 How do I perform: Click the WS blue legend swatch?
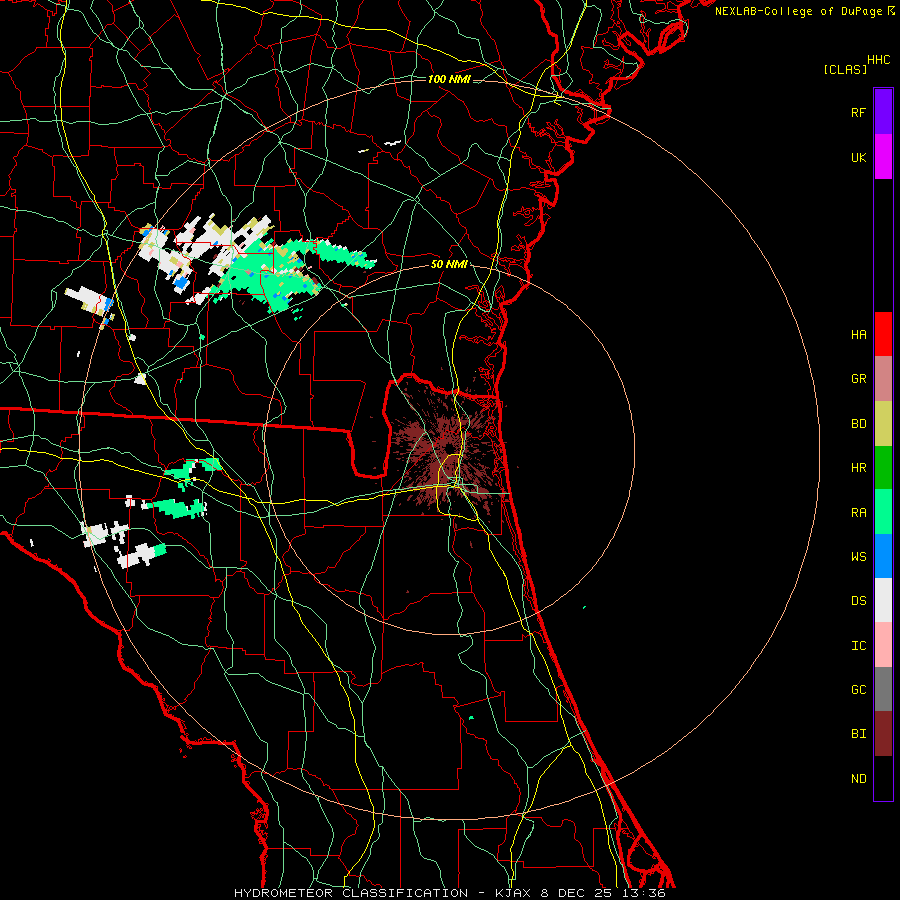tap(883, 556)
